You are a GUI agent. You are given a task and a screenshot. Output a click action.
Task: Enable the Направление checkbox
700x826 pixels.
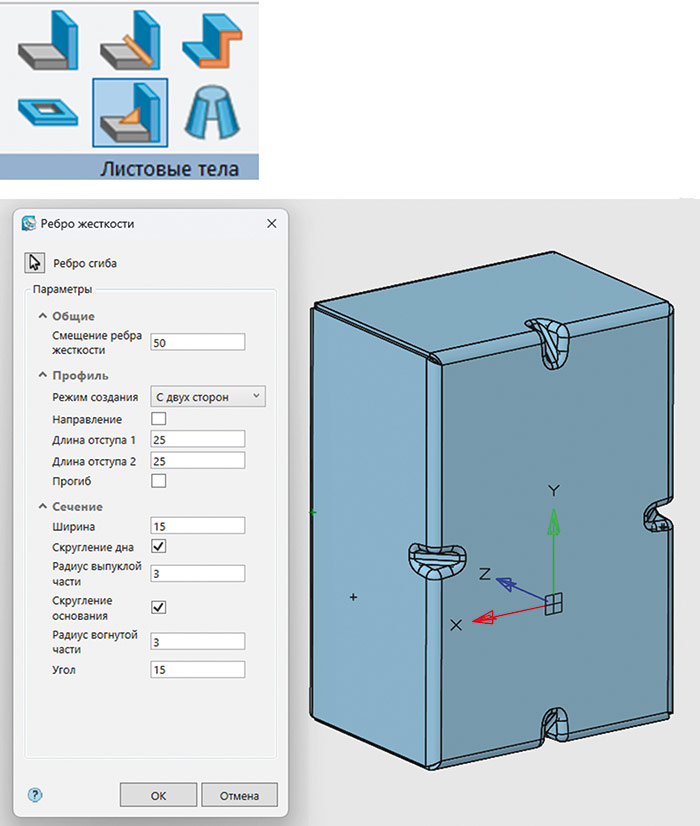click(158, 419)
